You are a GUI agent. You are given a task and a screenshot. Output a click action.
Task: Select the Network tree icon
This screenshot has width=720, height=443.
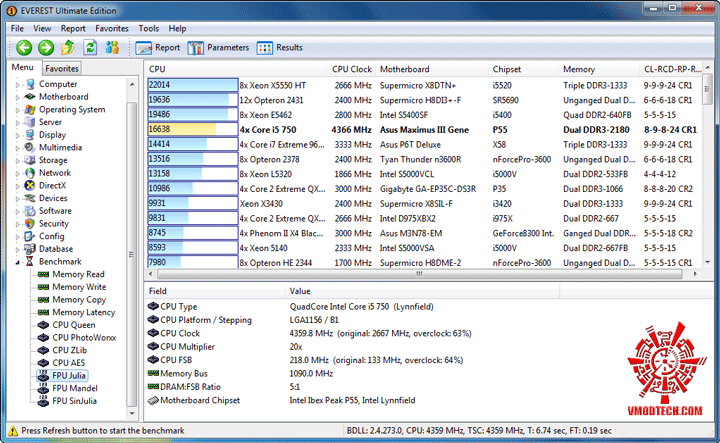[30, 173]
